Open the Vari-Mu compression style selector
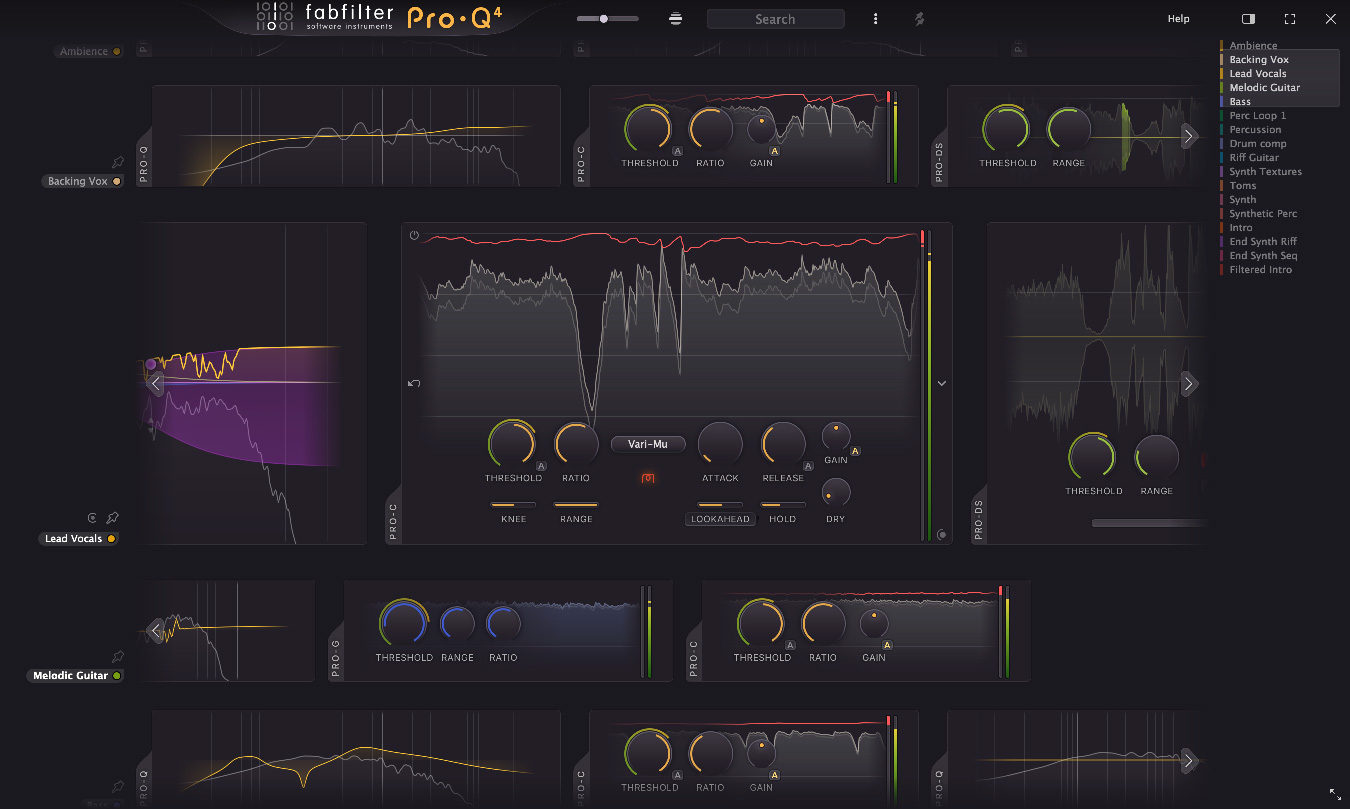 [x=647, y=444]
